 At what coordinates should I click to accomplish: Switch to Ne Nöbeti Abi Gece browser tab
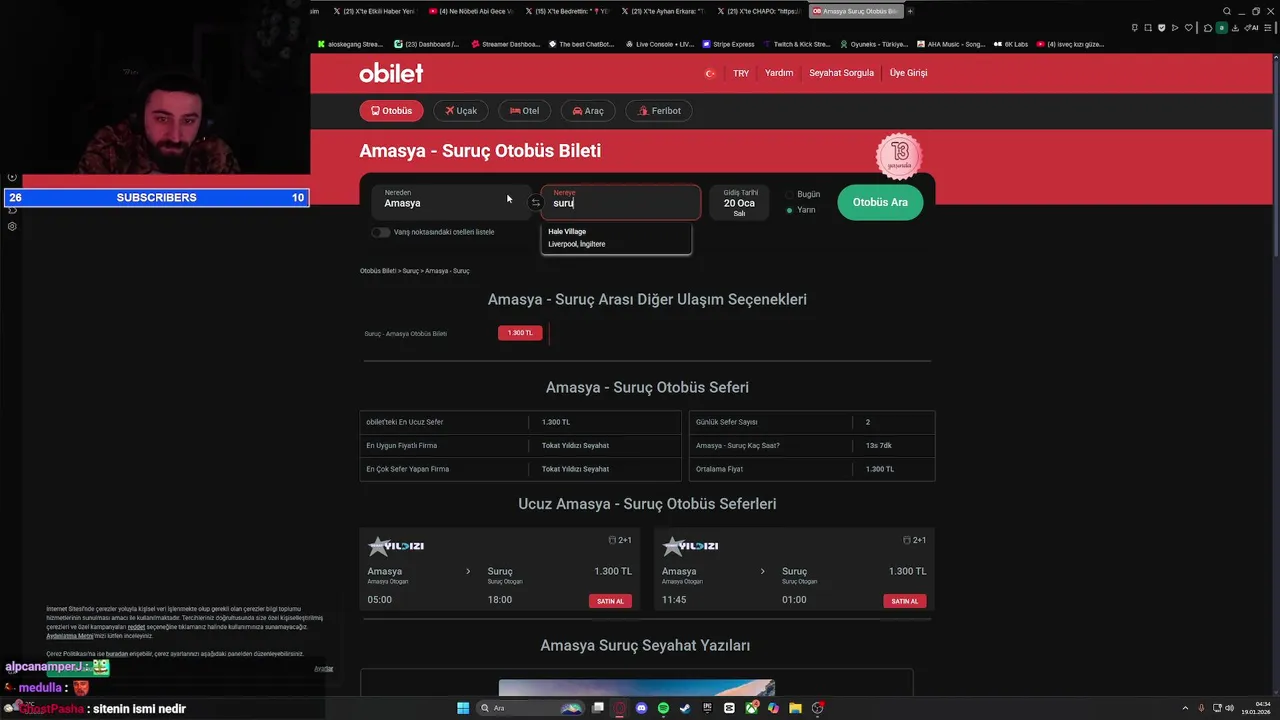point(471,11)
